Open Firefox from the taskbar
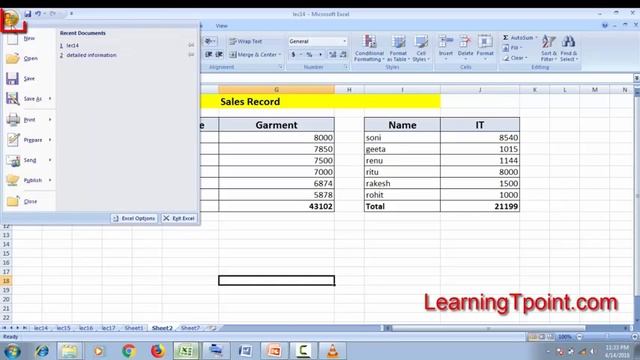Screen dimensions: 640x360 158,351
